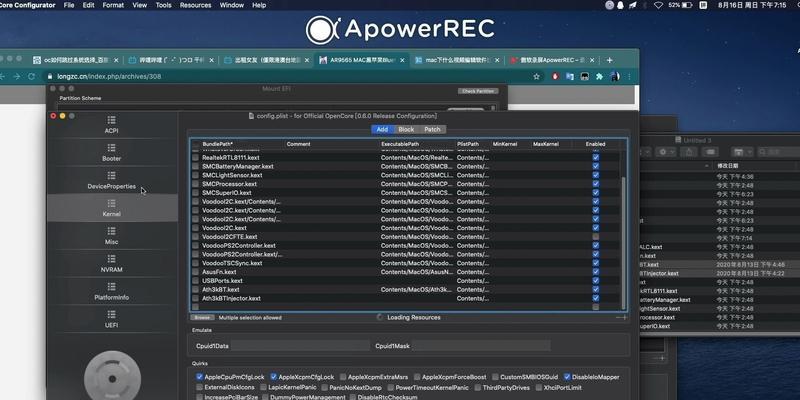
Task: Open a new Chrome tab
Action: pyautogui.click(x=609, y=60)
